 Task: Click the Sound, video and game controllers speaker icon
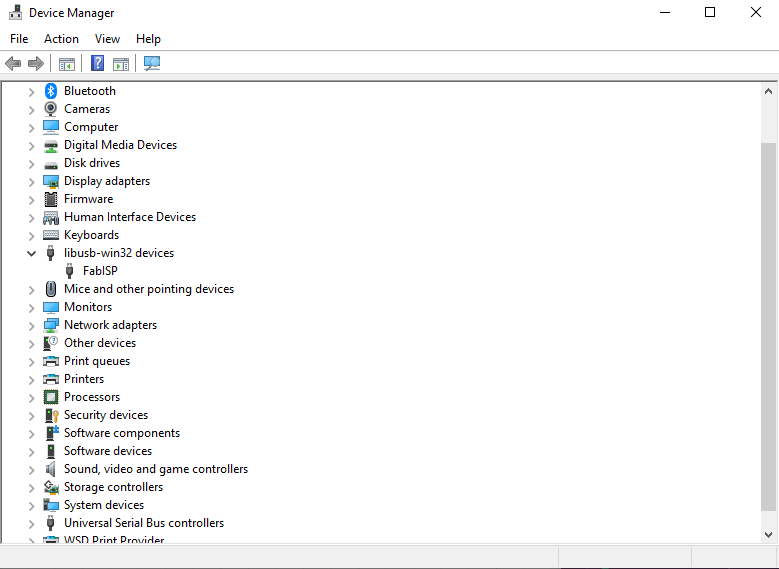click(x=51, y=469)
